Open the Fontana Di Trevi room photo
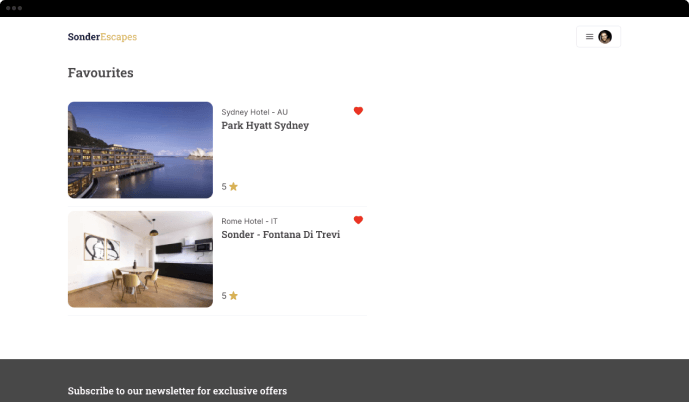689x402 pixels. point(140,259)
